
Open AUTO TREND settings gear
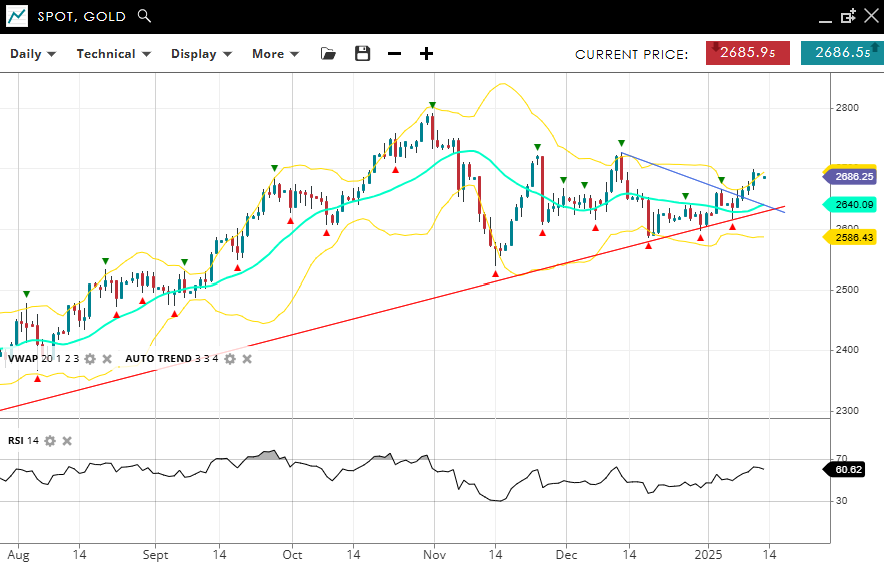point(230,359)
